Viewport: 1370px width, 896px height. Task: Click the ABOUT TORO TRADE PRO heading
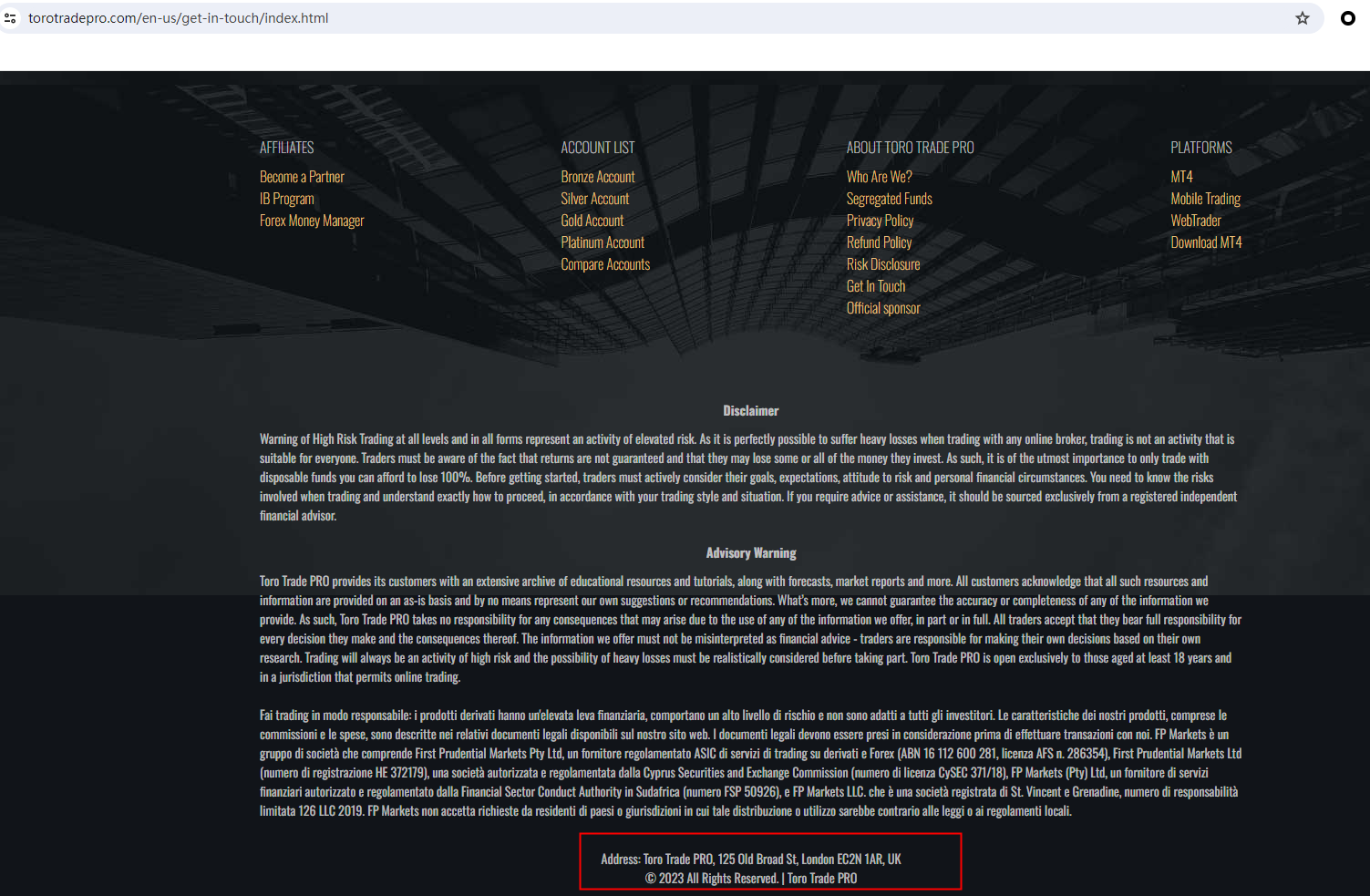[x=911, y=148]
